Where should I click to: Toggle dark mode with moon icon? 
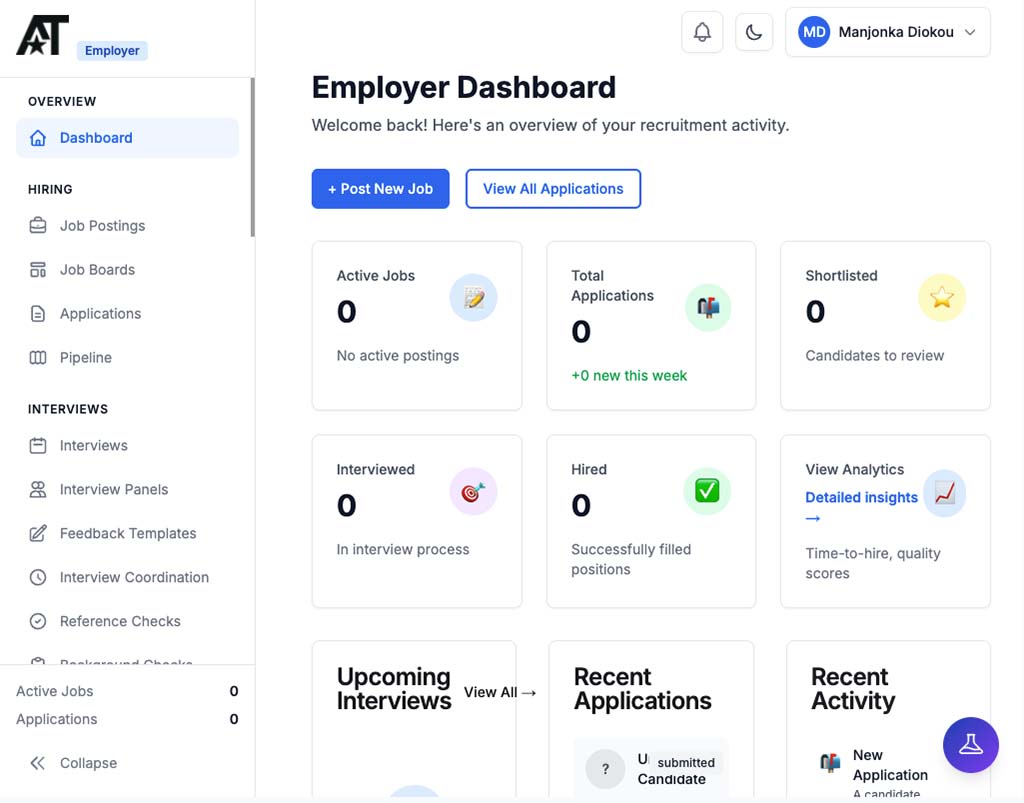[x=754, y=32]
